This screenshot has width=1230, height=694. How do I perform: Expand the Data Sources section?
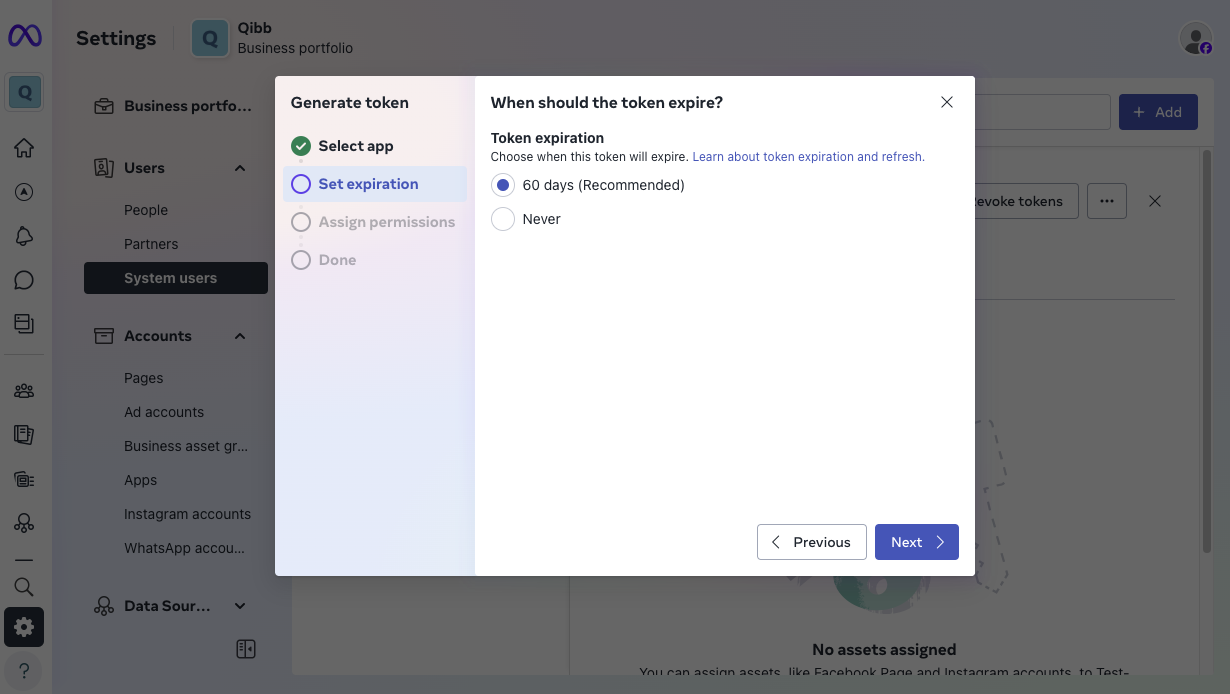tap(240, 606)
